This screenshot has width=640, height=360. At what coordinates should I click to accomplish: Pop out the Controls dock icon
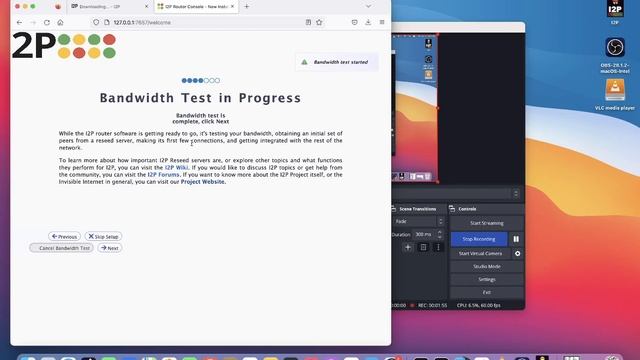[x=452, y=209]
